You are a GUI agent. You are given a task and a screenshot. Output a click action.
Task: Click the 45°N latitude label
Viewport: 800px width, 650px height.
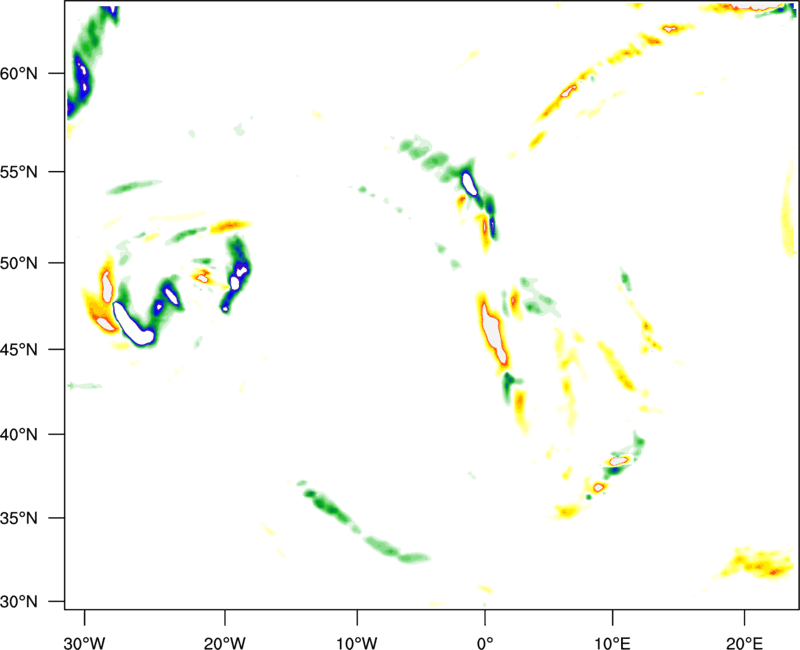point(19,350)
